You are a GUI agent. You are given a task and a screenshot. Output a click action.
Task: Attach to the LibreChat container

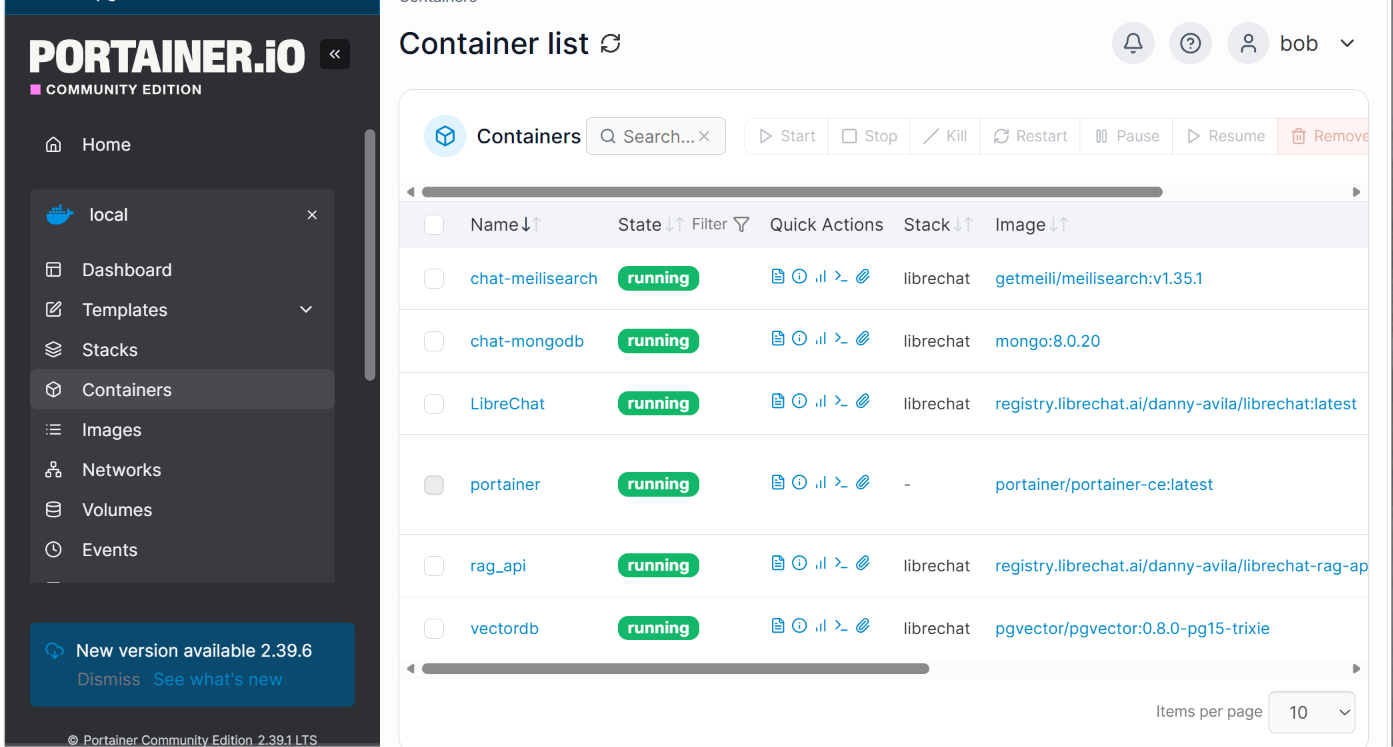[863, 402]
